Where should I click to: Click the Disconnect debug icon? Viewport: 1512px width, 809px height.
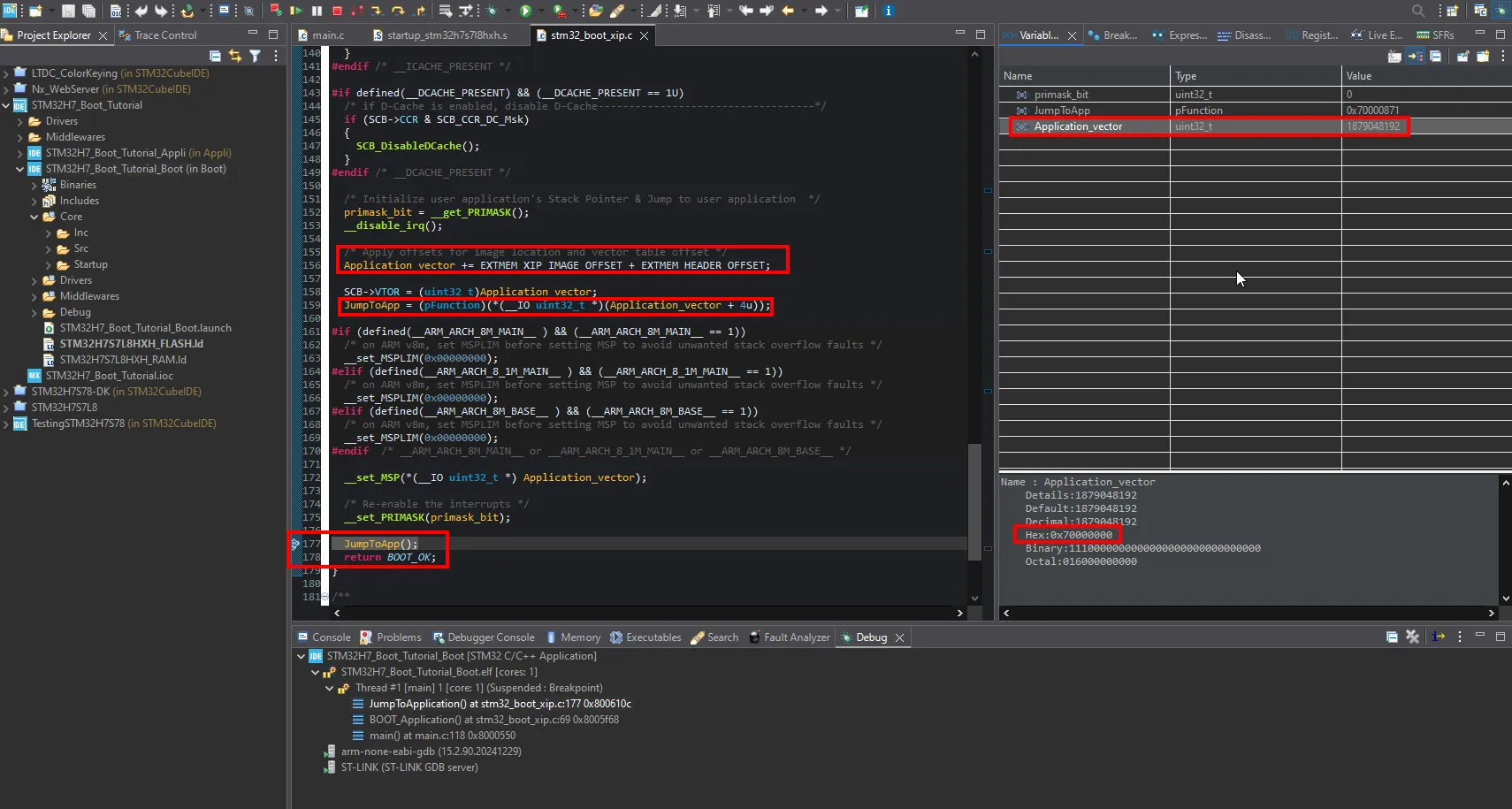356,11
